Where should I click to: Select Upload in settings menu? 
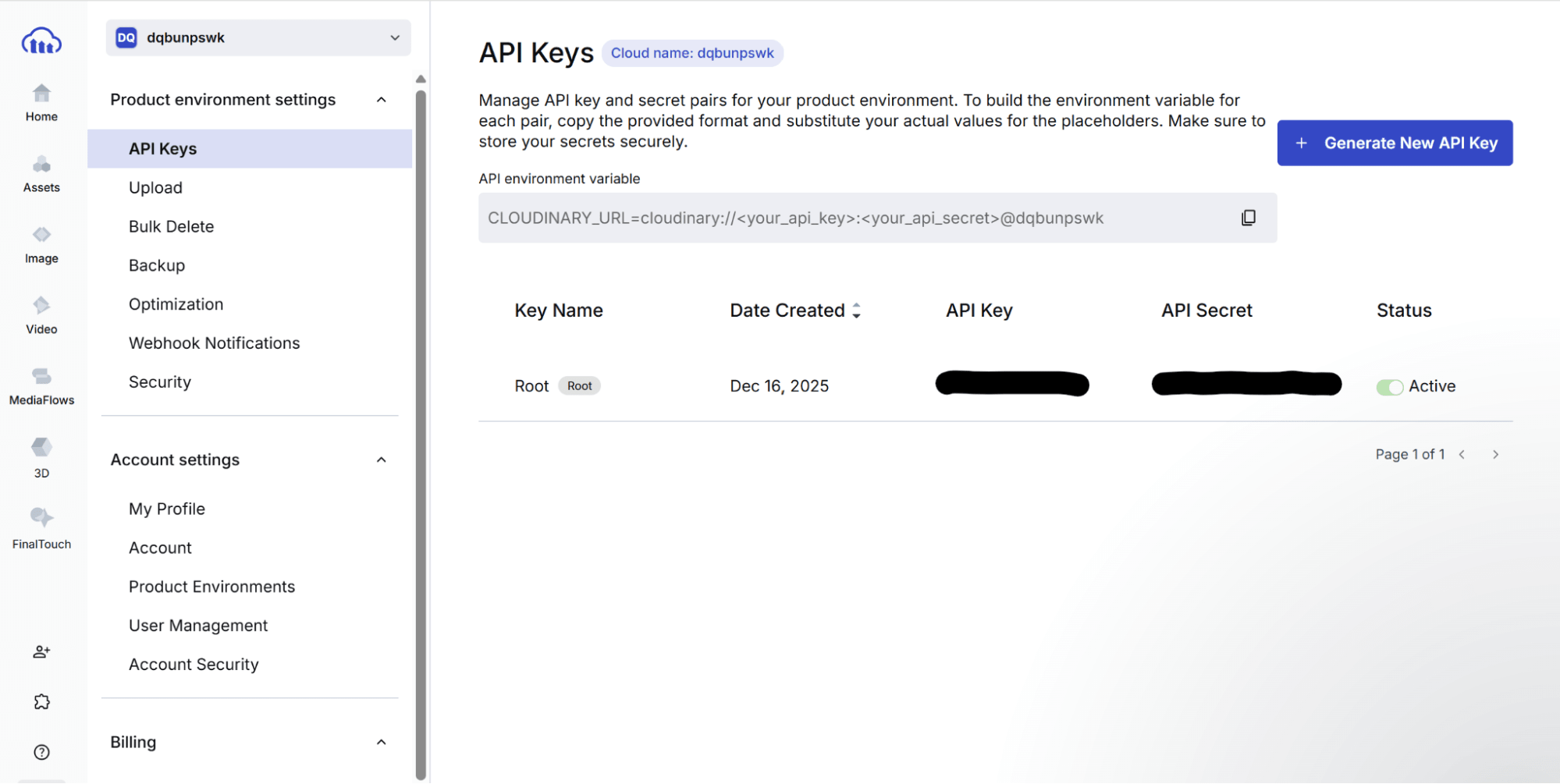155,188
